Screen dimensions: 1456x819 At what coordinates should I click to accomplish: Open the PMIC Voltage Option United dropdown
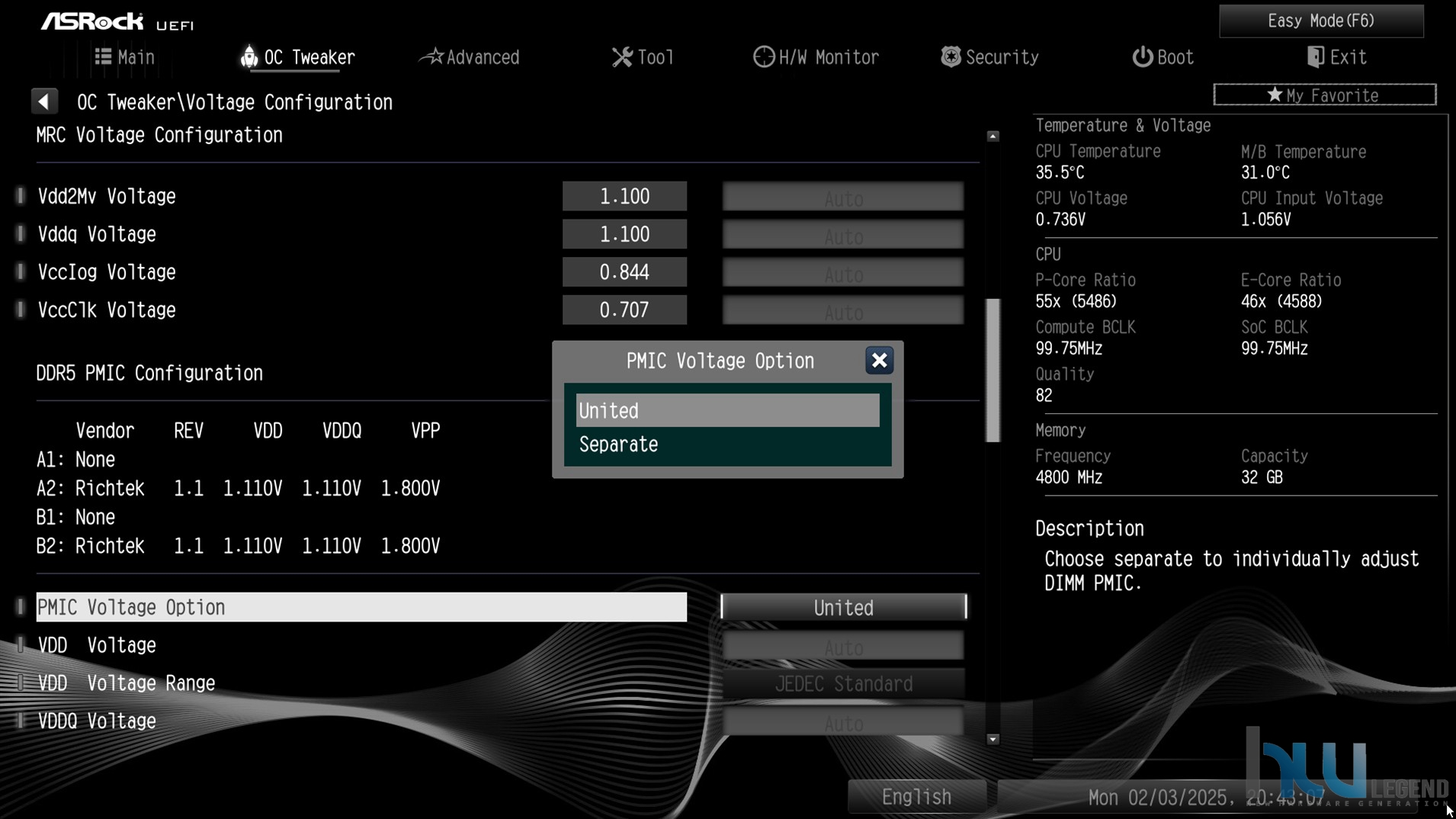(x=843, y=608)
